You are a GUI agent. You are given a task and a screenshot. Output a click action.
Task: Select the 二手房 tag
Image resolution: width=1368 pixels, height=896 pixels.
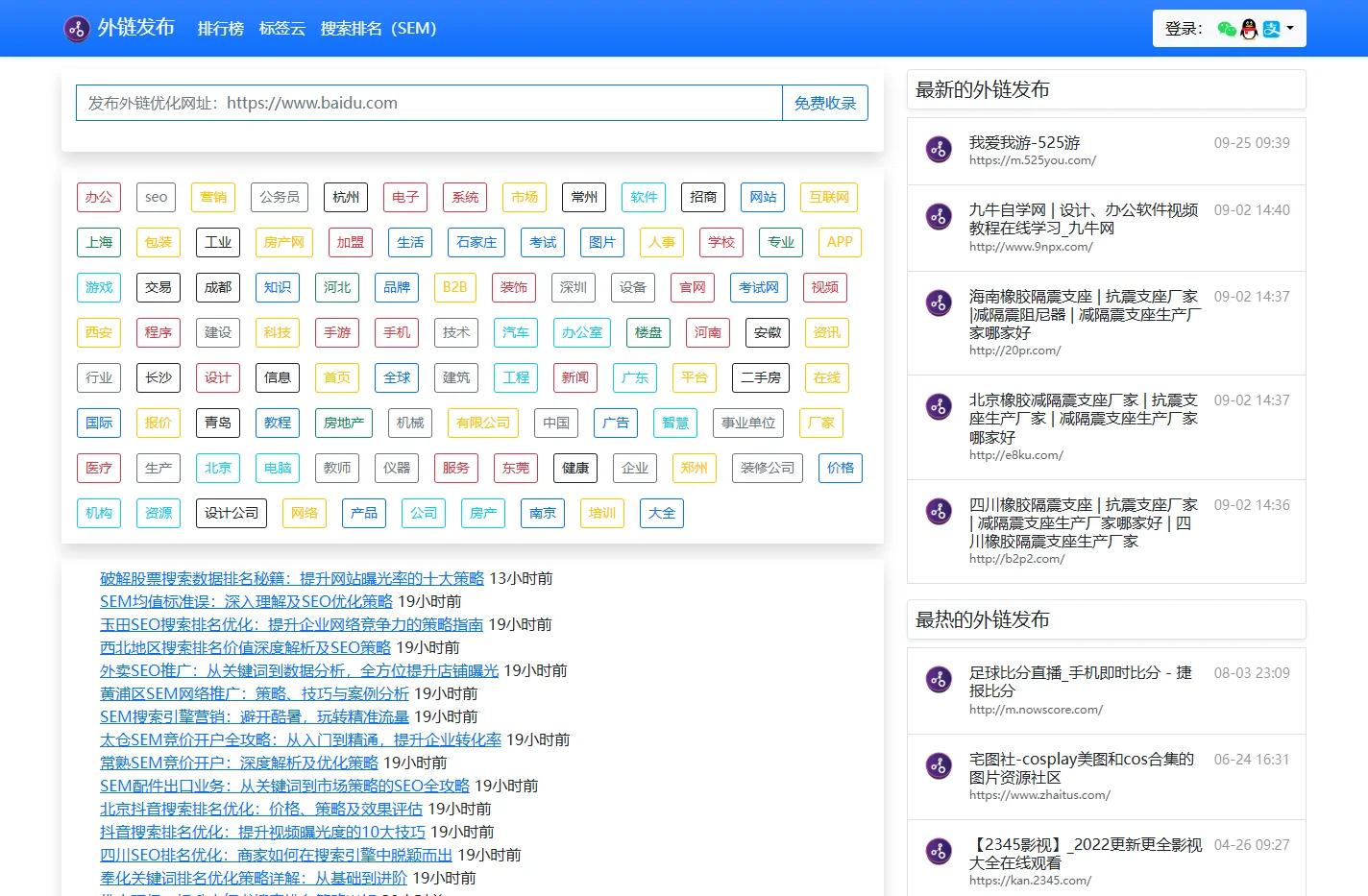point(761,377)
